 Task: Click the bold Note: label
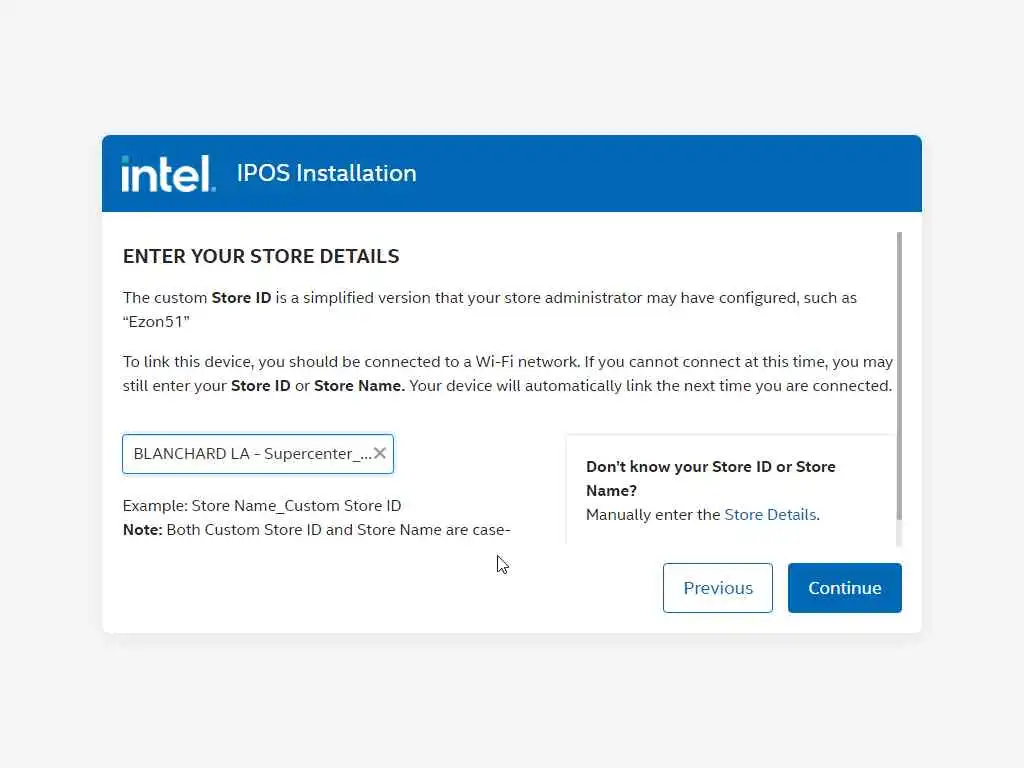142,530
